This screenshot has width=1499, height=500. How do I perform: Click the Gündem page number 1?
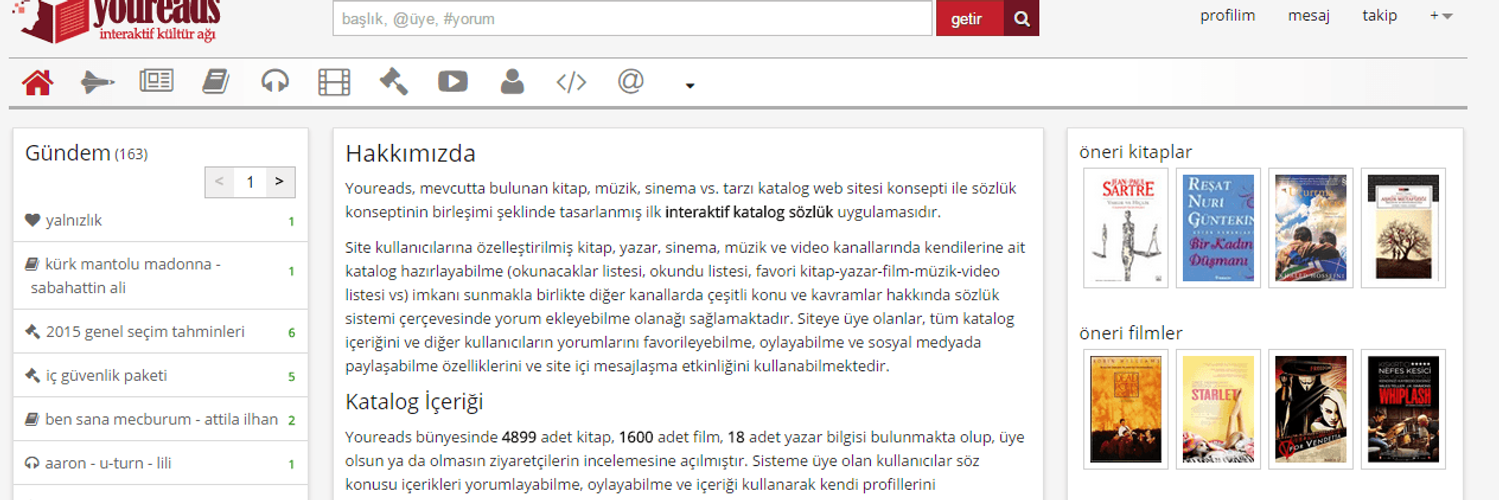250,182
